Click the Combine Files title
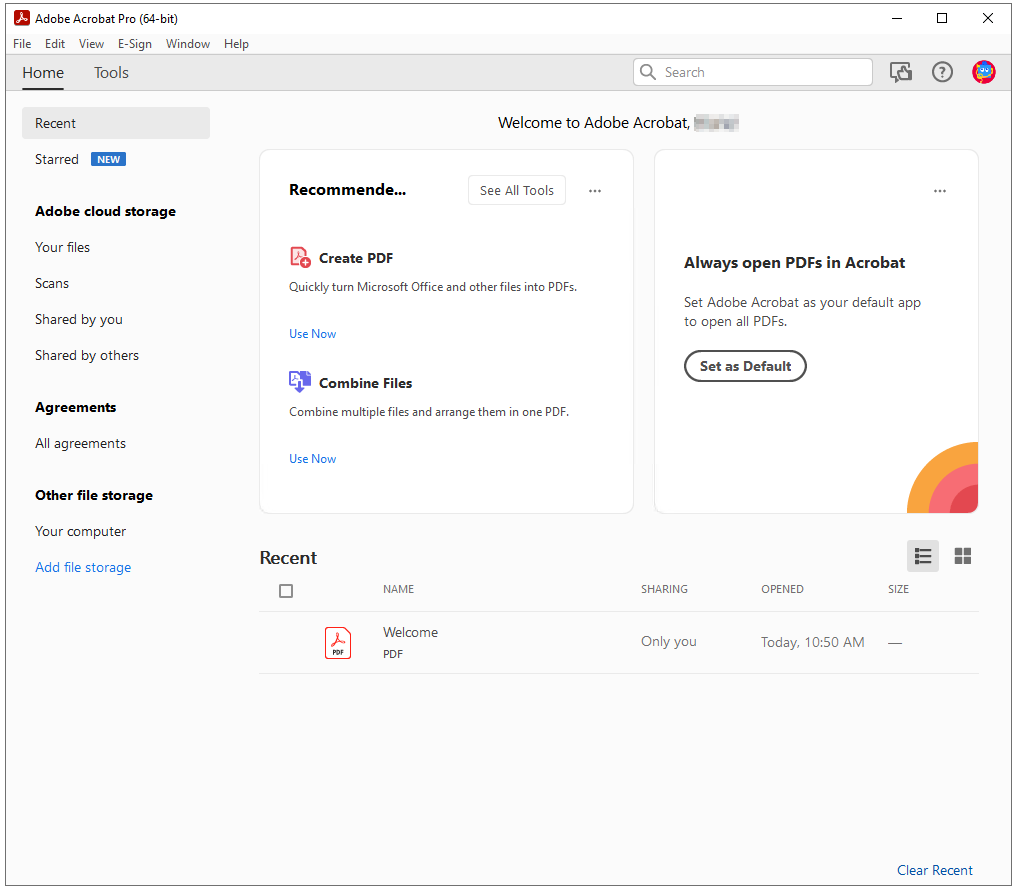The height and width of the screenshot is (889, 1017). pos(365,383)
